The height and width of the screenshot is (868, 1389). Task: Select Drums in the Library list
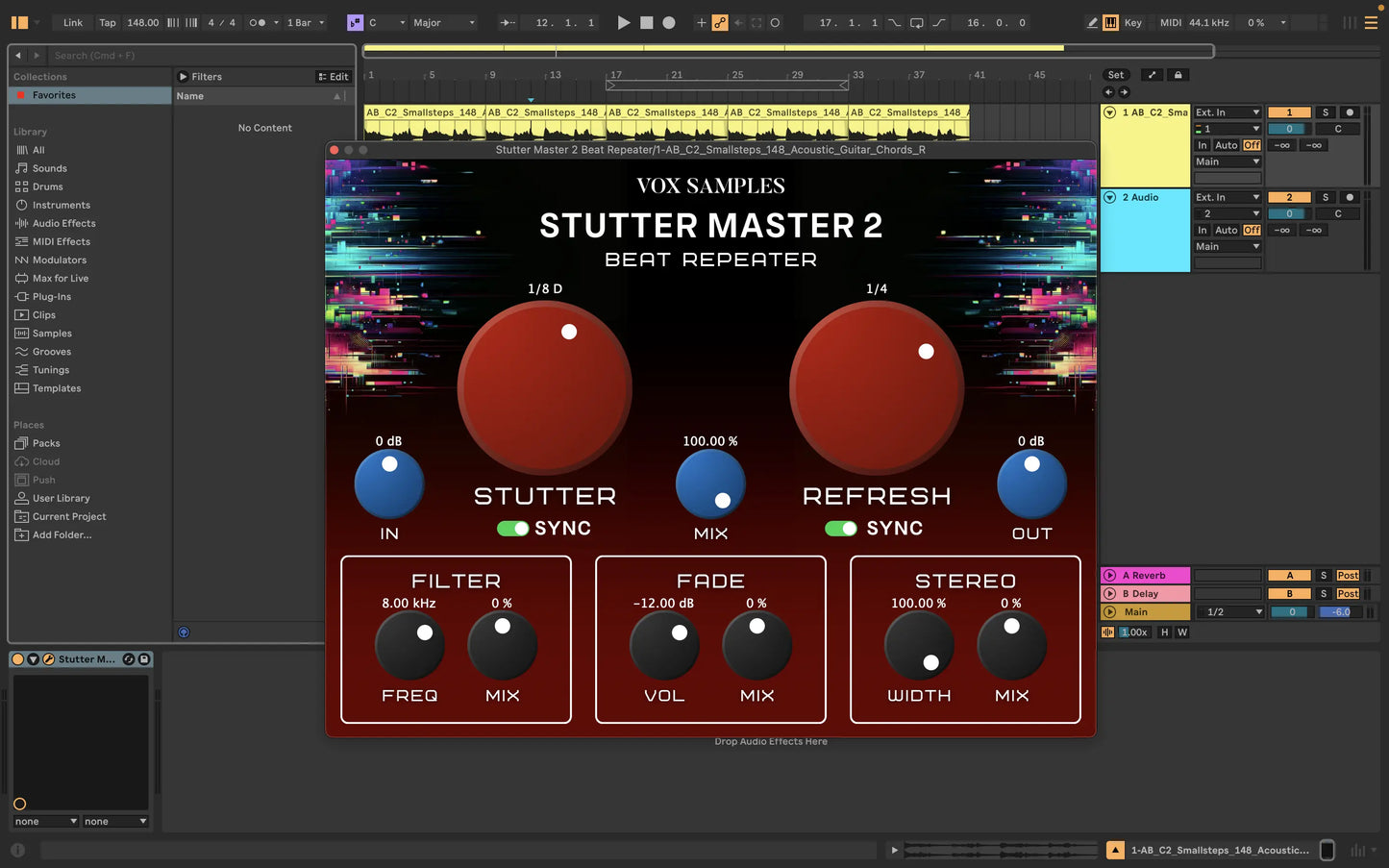coord(48,186)
